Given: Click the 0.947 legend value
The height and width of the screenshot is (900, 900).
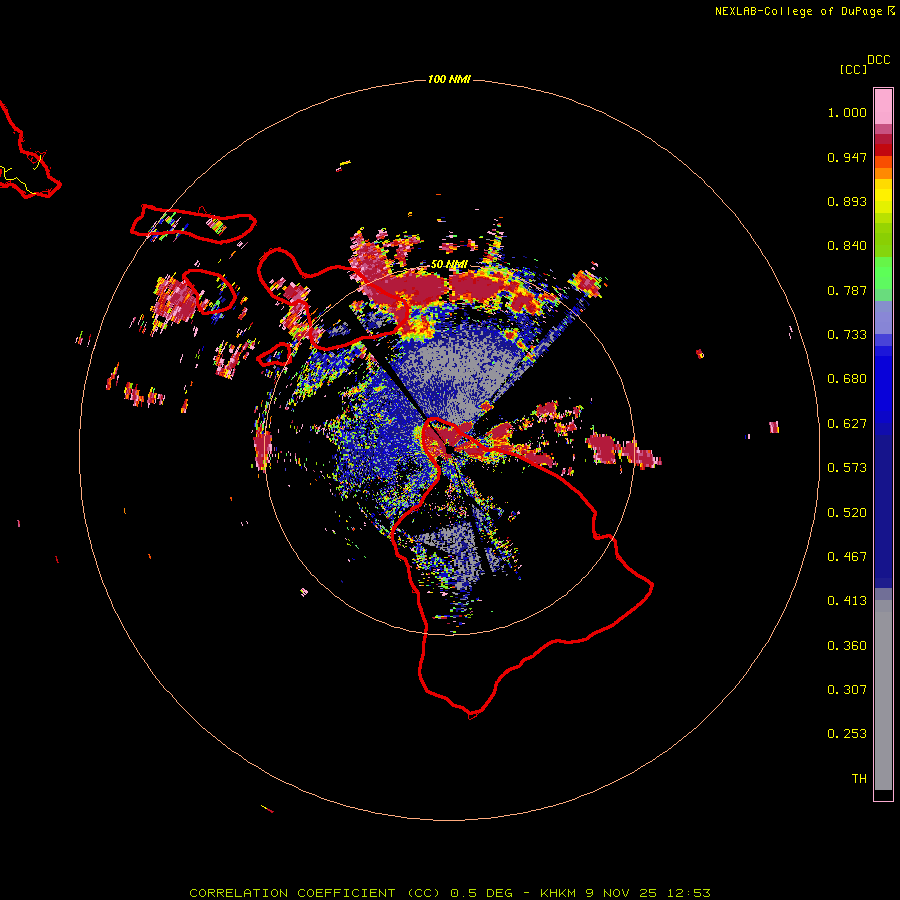Looking at the screenshot, I should [x=847, y=157].
